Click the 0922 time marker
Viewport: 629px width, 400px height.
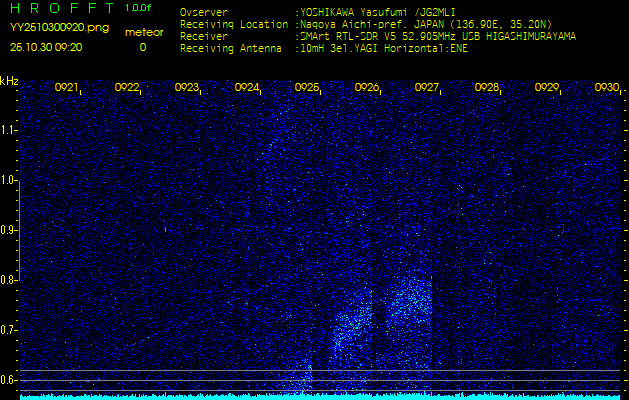point(126,87)
